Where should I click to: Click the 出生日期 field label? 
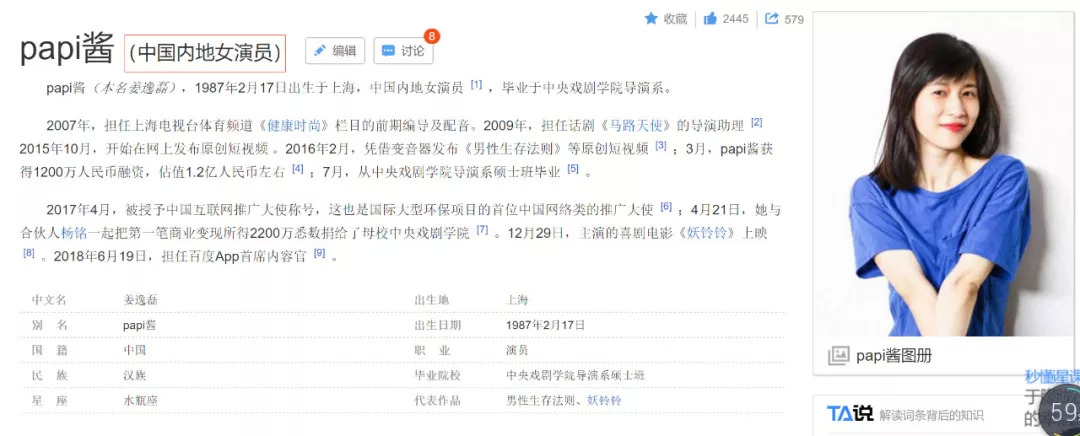[x=437, y=325]
